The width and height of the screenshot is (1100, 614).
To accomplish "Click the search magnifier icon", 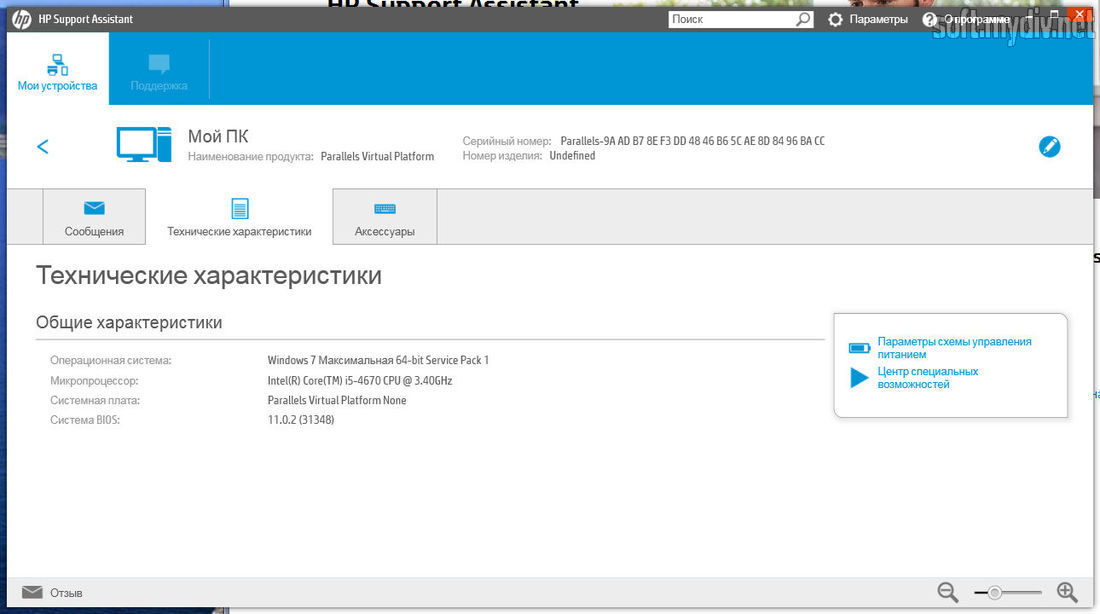I will coord(803,19).
